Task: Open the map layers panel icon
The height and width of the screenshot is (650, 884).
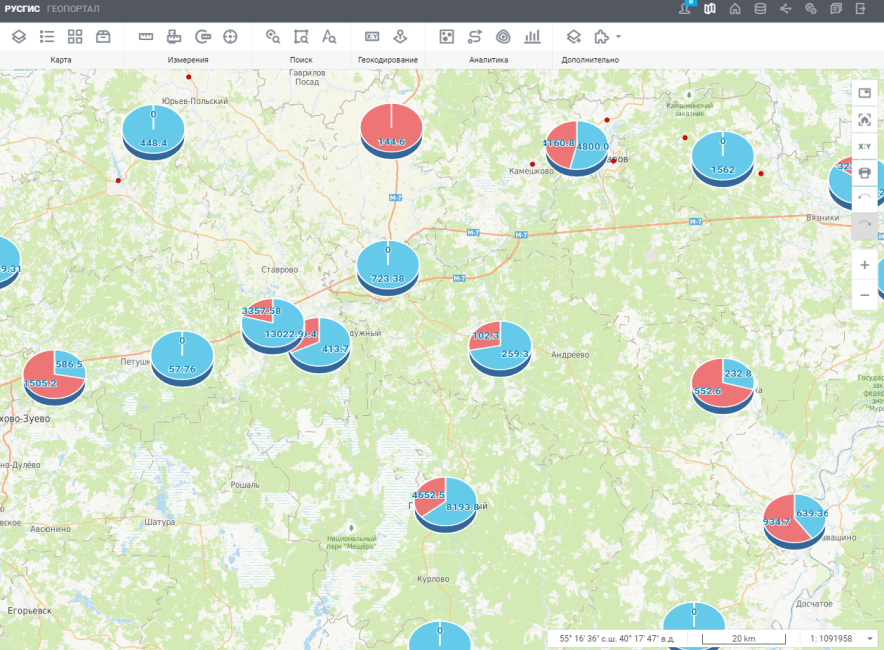Action: pos(19,37)
